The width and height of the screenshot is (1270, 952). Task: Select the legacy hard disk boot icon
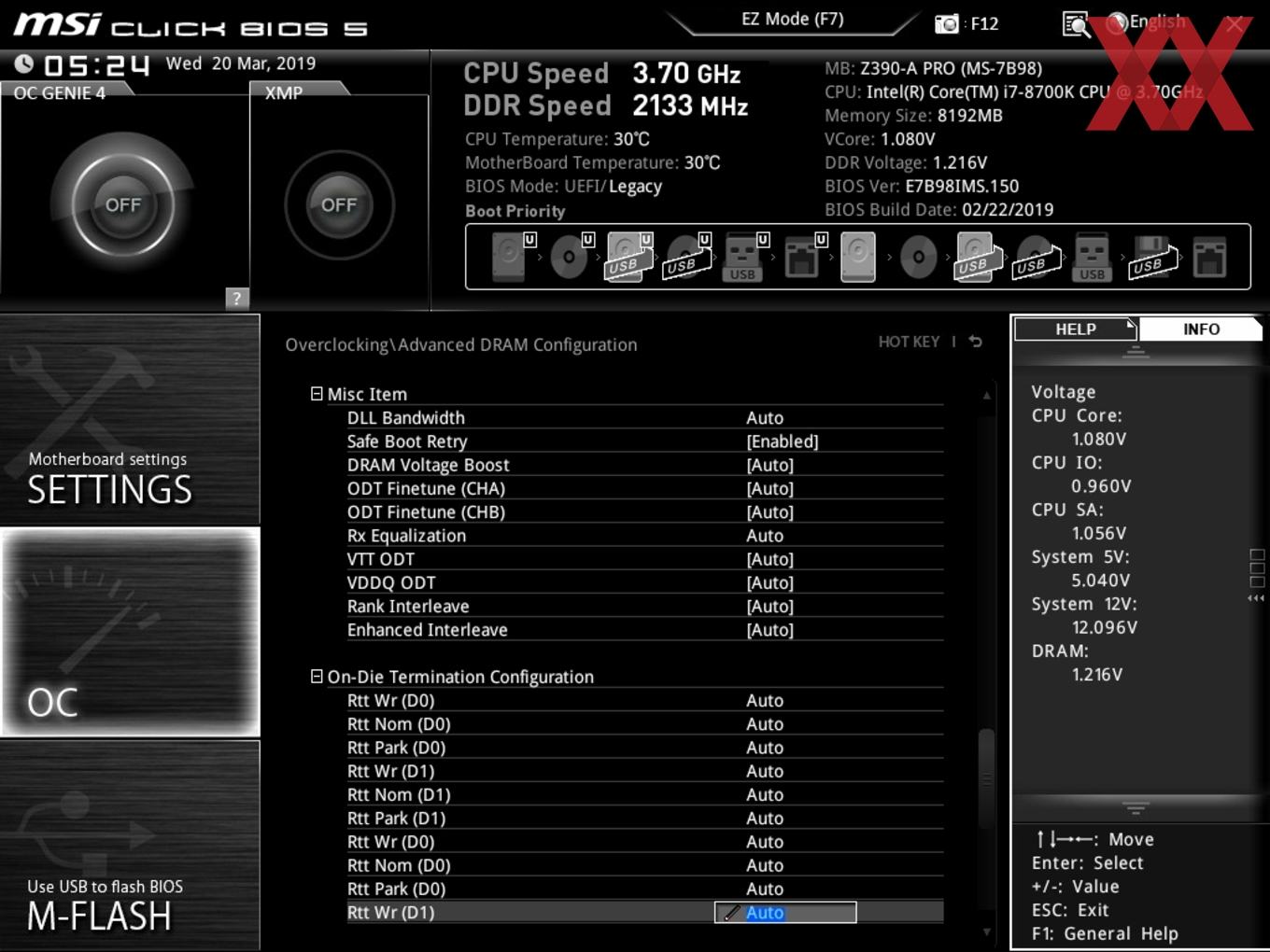[858, 257]
